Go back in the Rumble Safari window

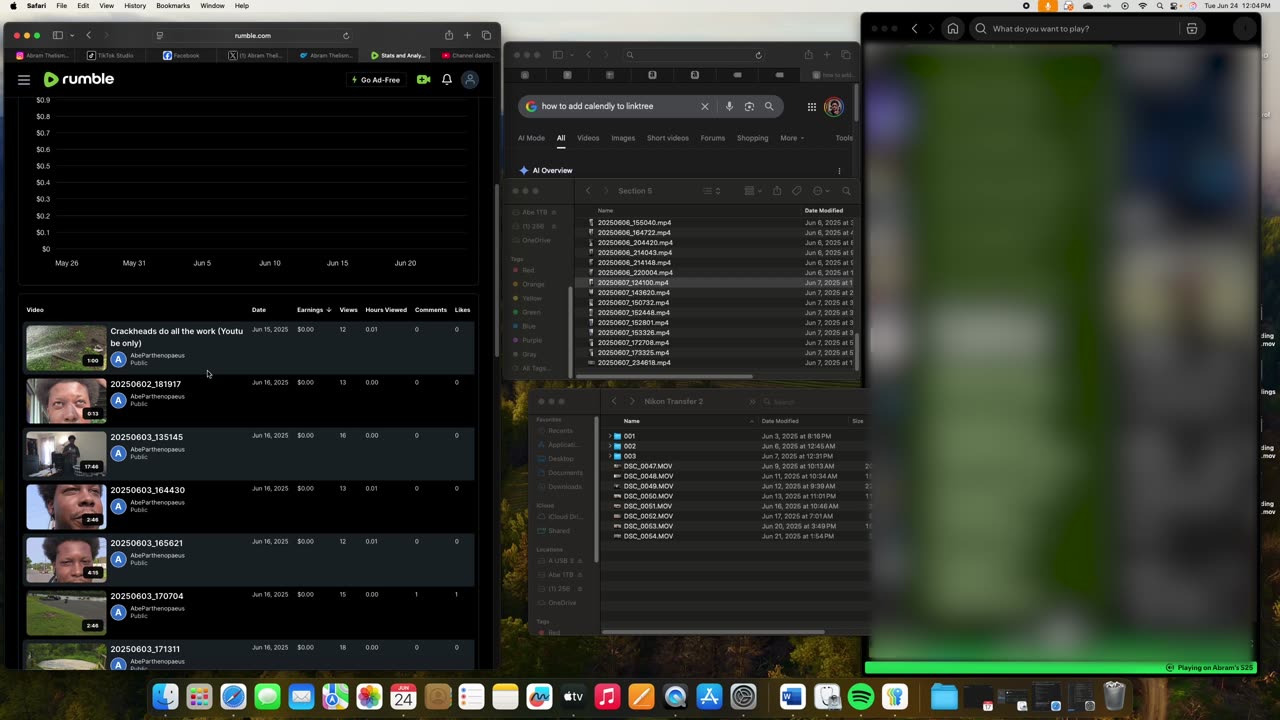click(89, 36)
